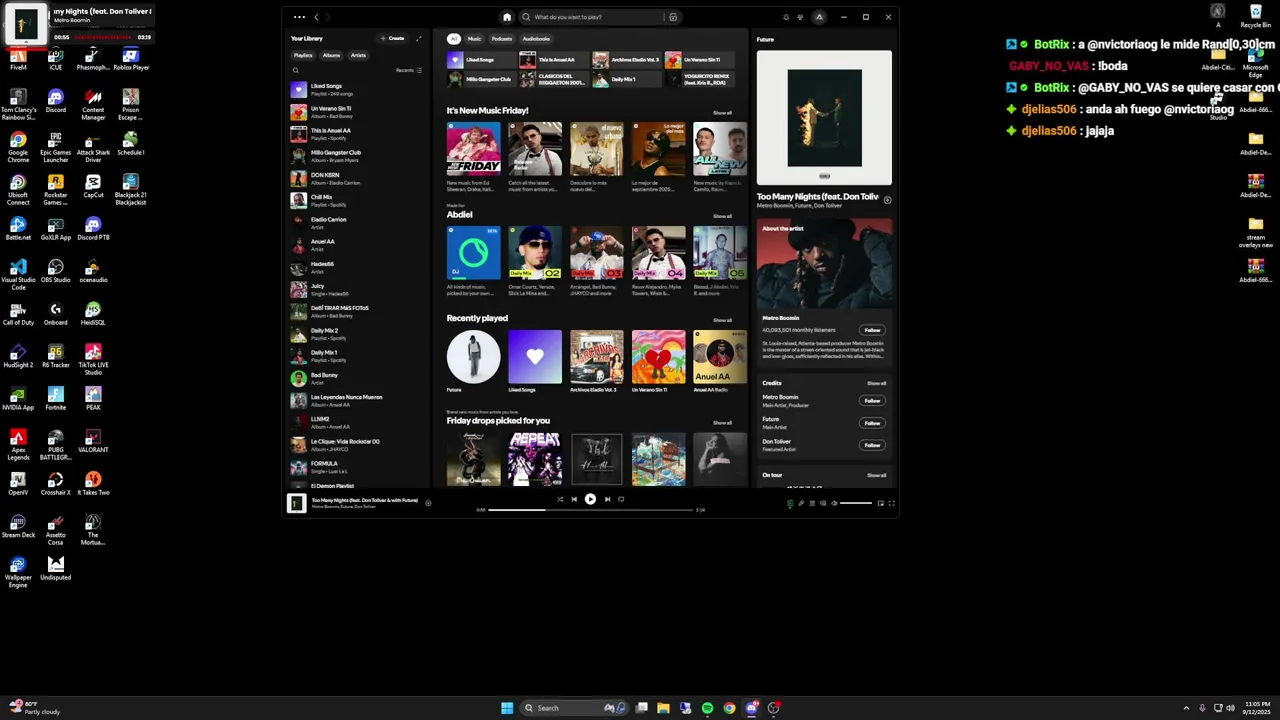Open OBS Studio desktop icon

[x=55, y=271]
